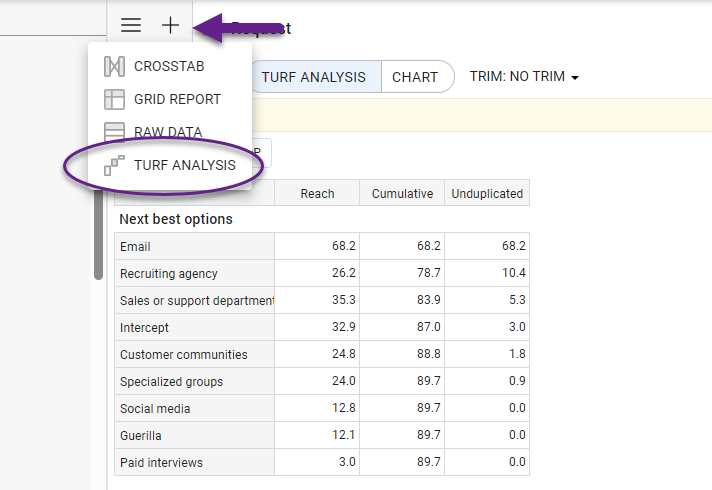Click the Reach column header

[x=317, y=193]
